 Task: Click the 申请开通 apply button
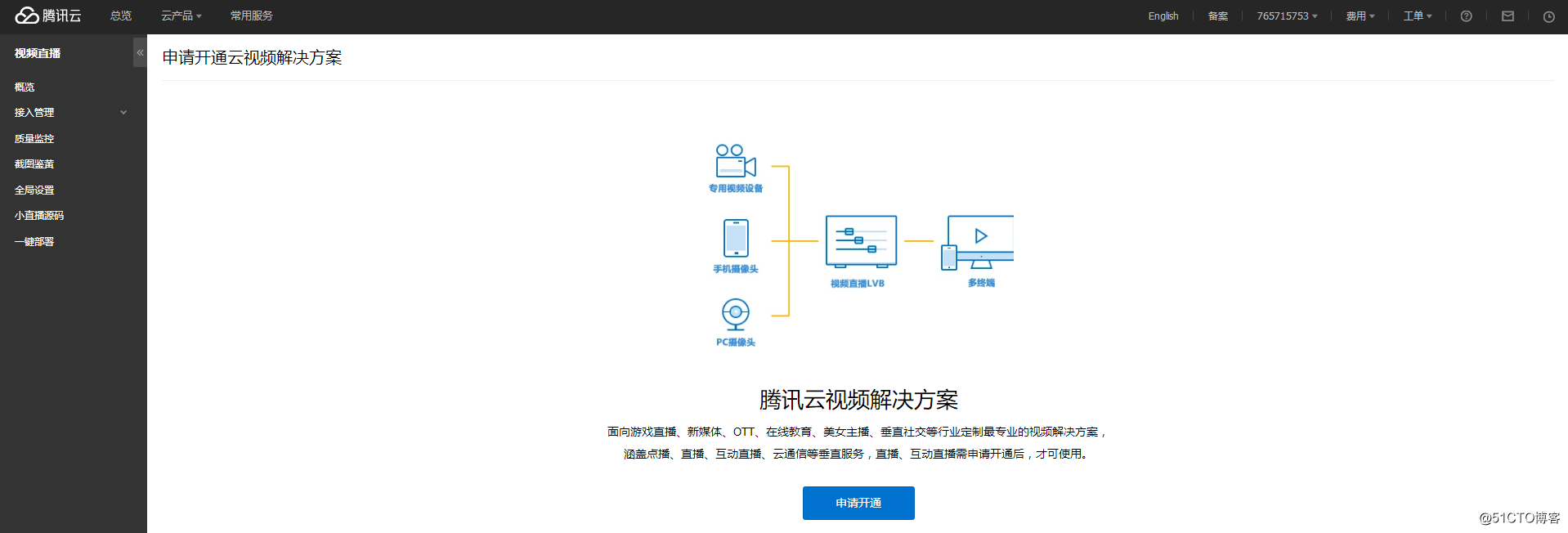click(858, 503)
